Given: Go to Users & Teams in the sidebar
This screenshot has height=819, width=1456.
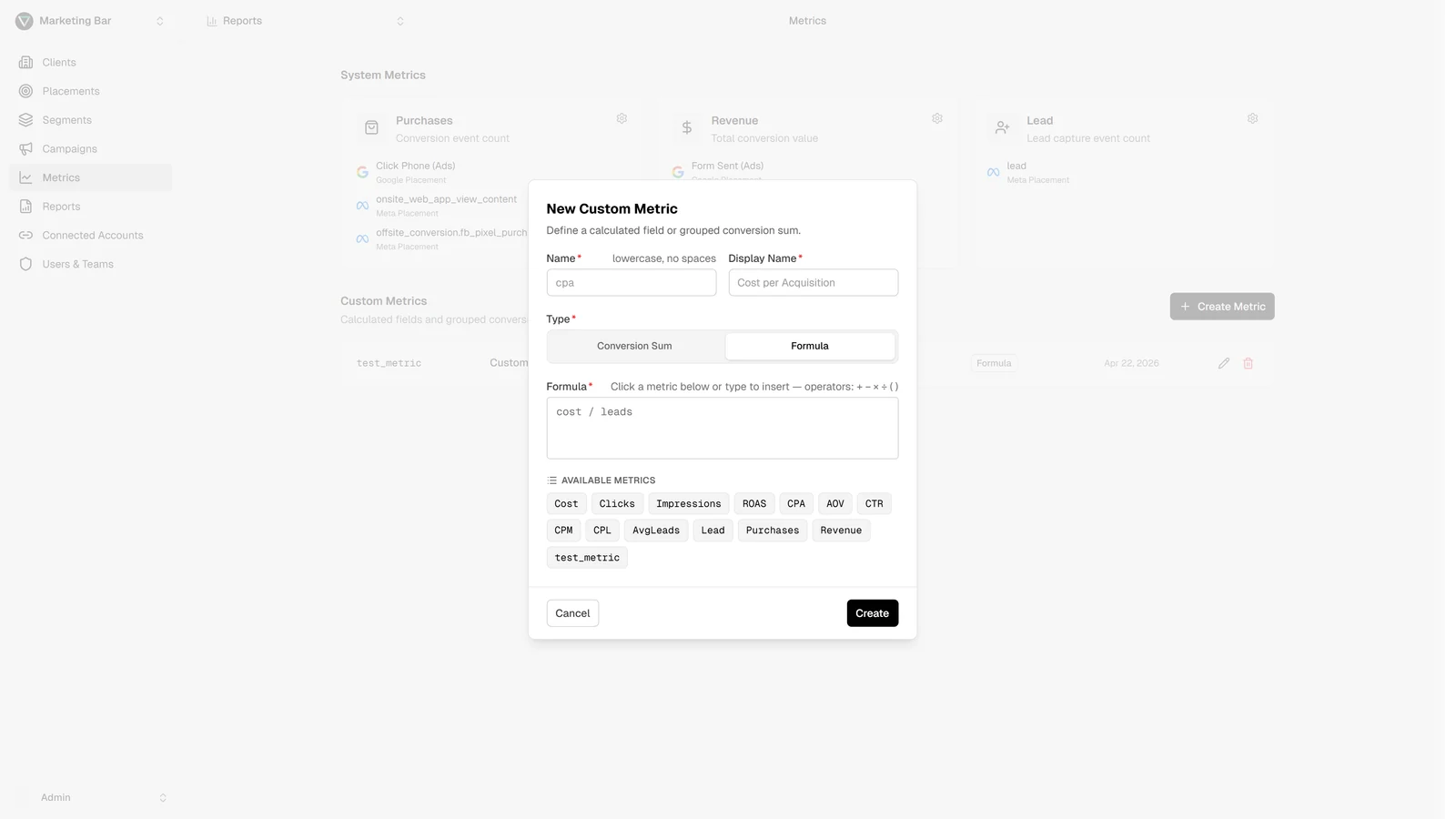Looking at the screenshot, I should click(77, 264).
